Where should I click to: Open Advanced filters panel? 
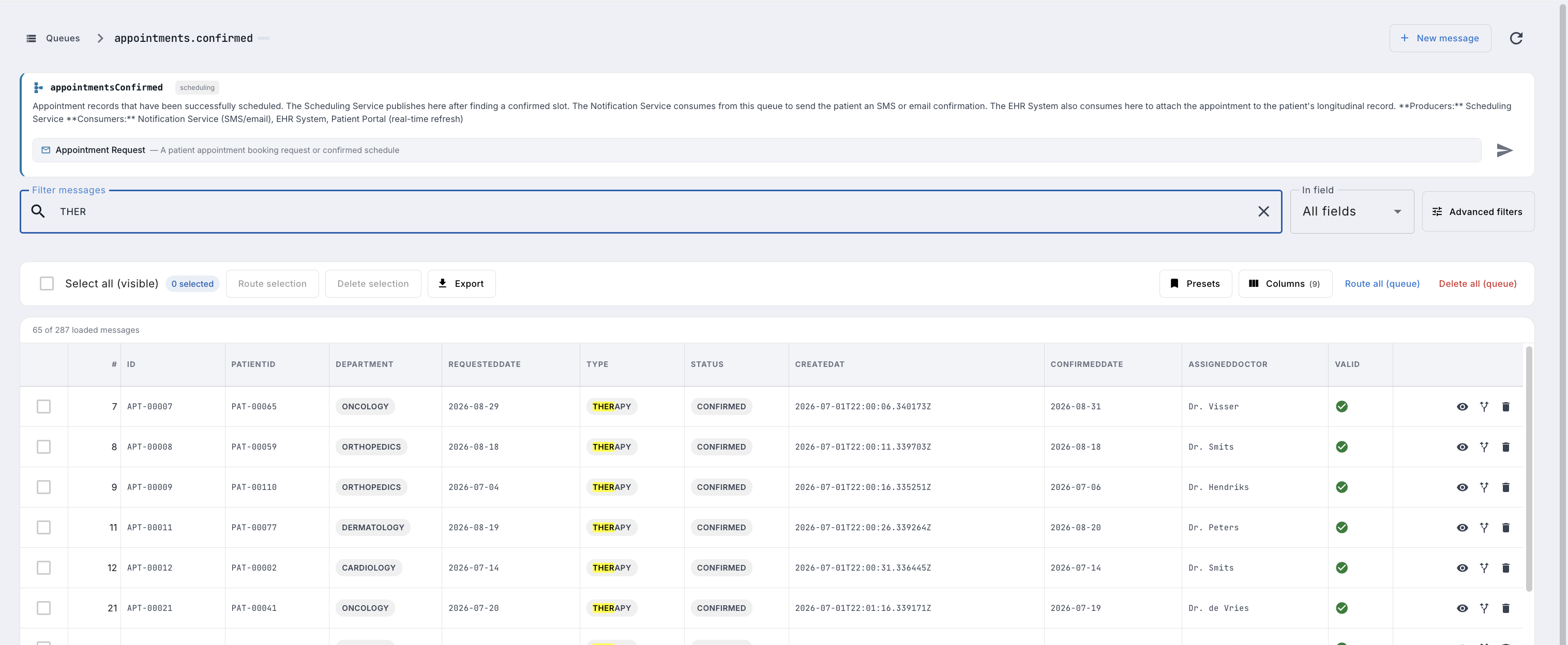coord(1477,212)
